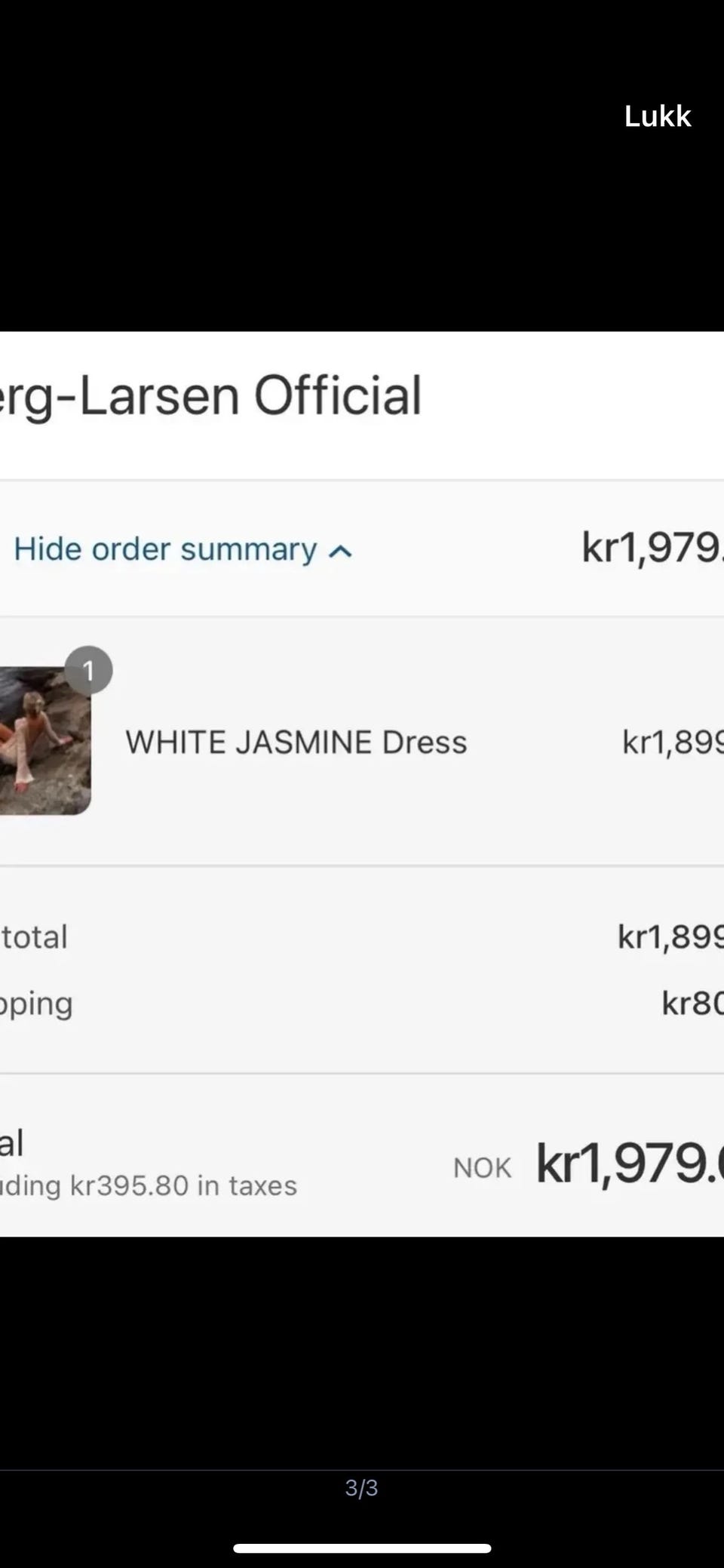
Task: Tap the black area below the image
Action: coord(362,1351)
